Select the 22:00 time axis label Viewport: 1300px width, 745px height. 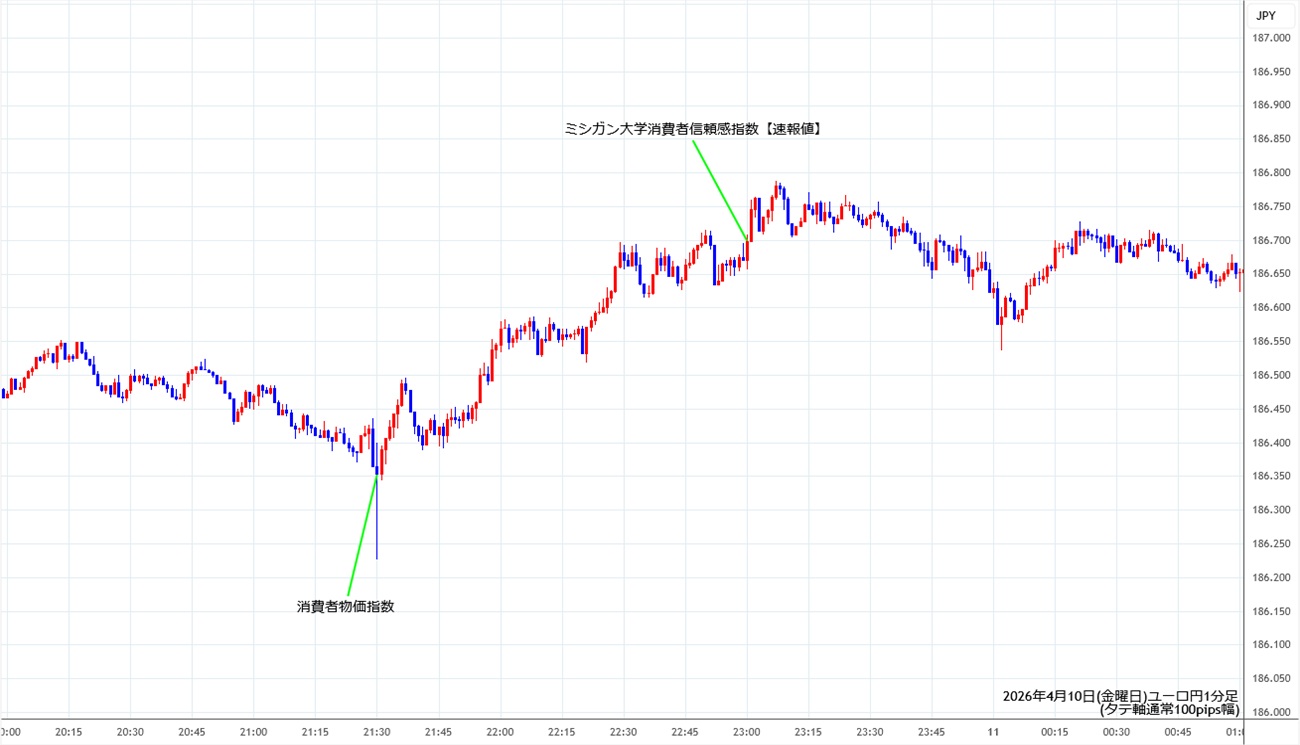pyautogui.click(x=500, y=732)
